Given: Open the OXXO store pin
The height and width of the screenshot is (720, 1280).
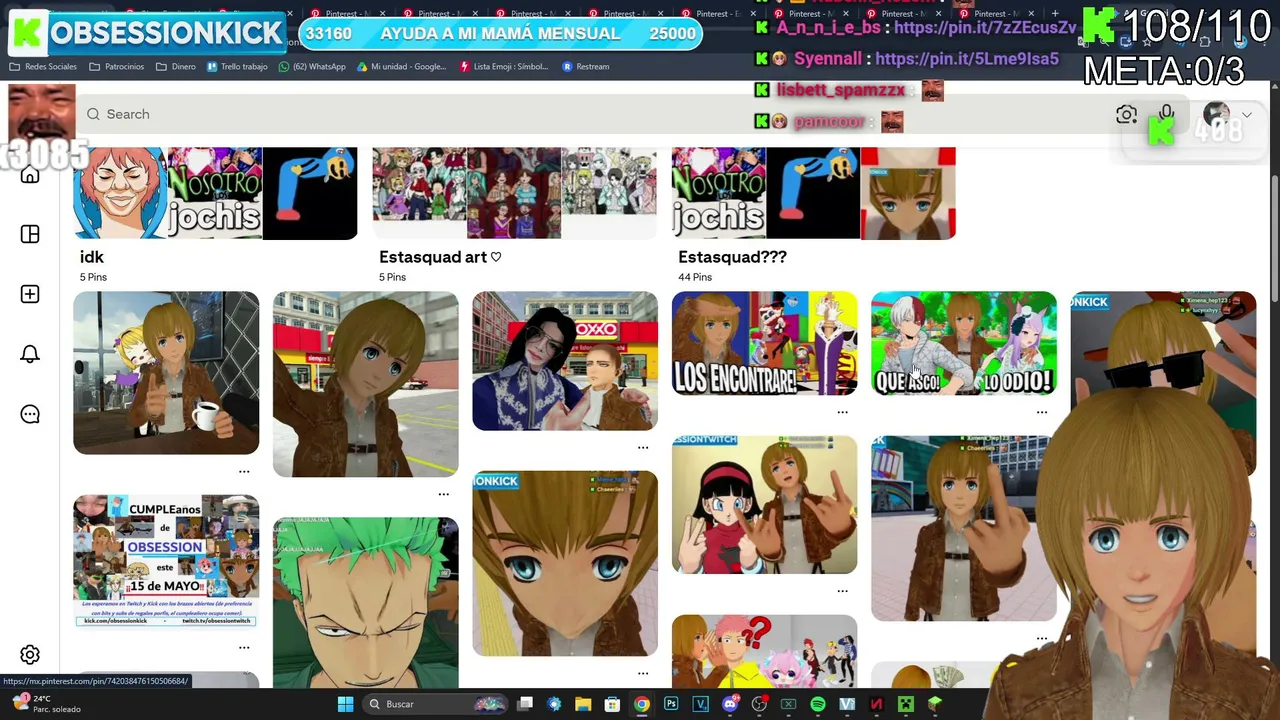Looking at the screenshot, I should pos(565,361).
